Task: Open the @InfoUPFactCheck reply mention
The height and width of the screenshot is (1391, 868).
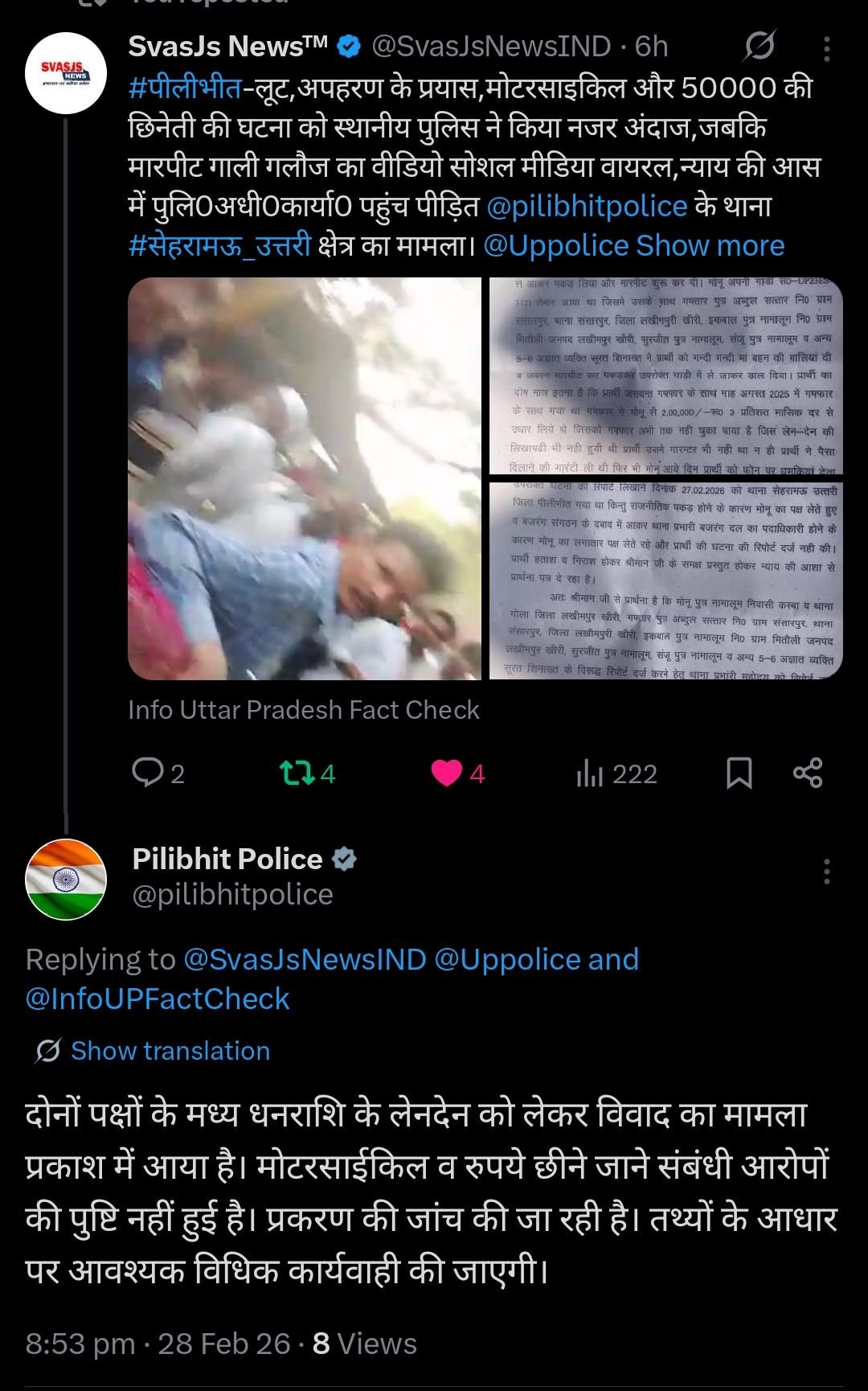Action: tap(158, 999)
